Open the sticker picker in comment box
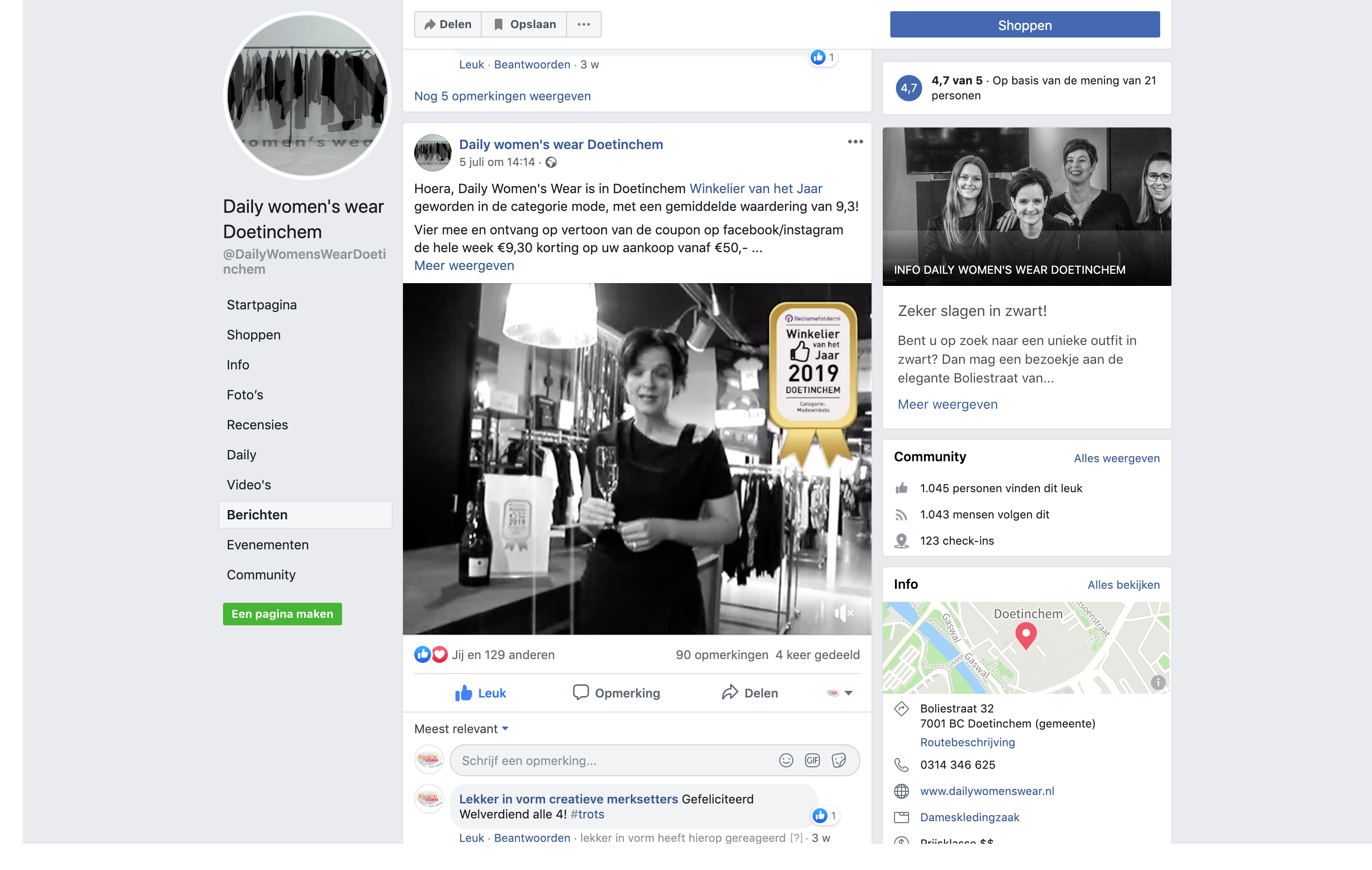 tap(838, 760)
